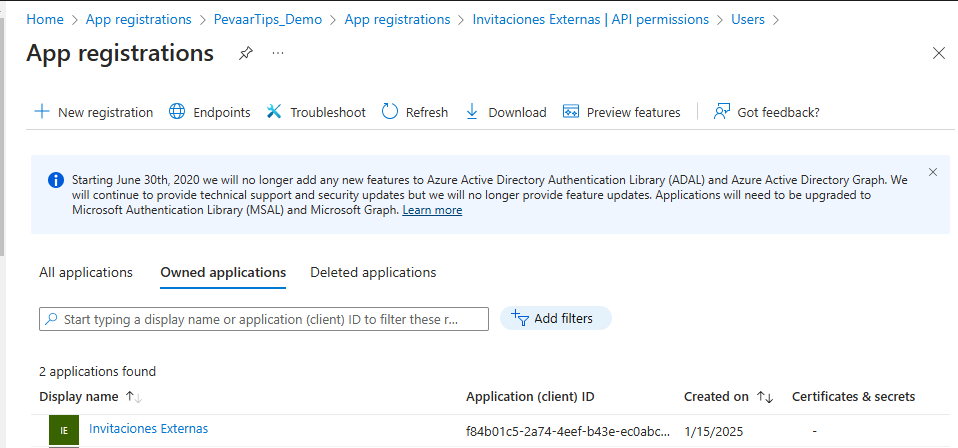
Task: Sort by Created on arrows
Action: tap(765, 397)
